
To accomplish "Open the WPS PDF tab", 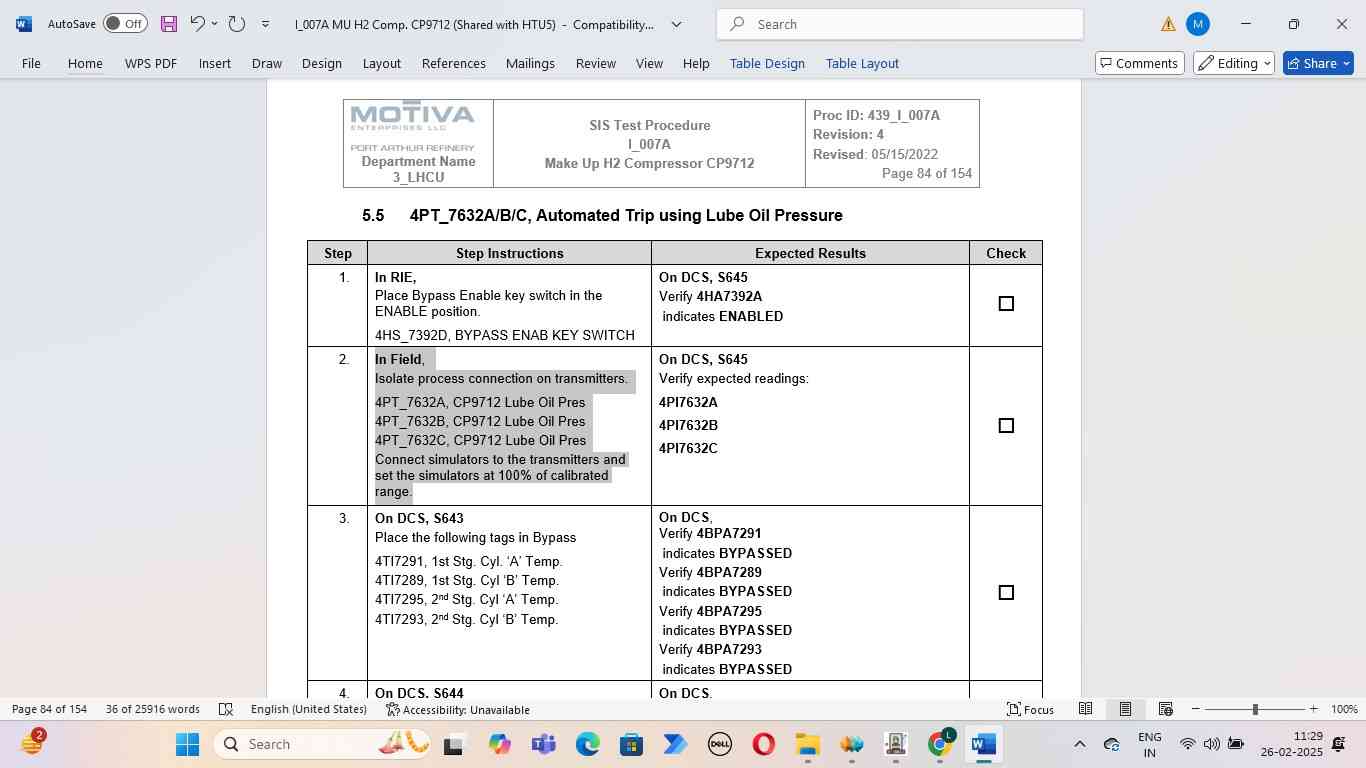I will pos(151,63).
